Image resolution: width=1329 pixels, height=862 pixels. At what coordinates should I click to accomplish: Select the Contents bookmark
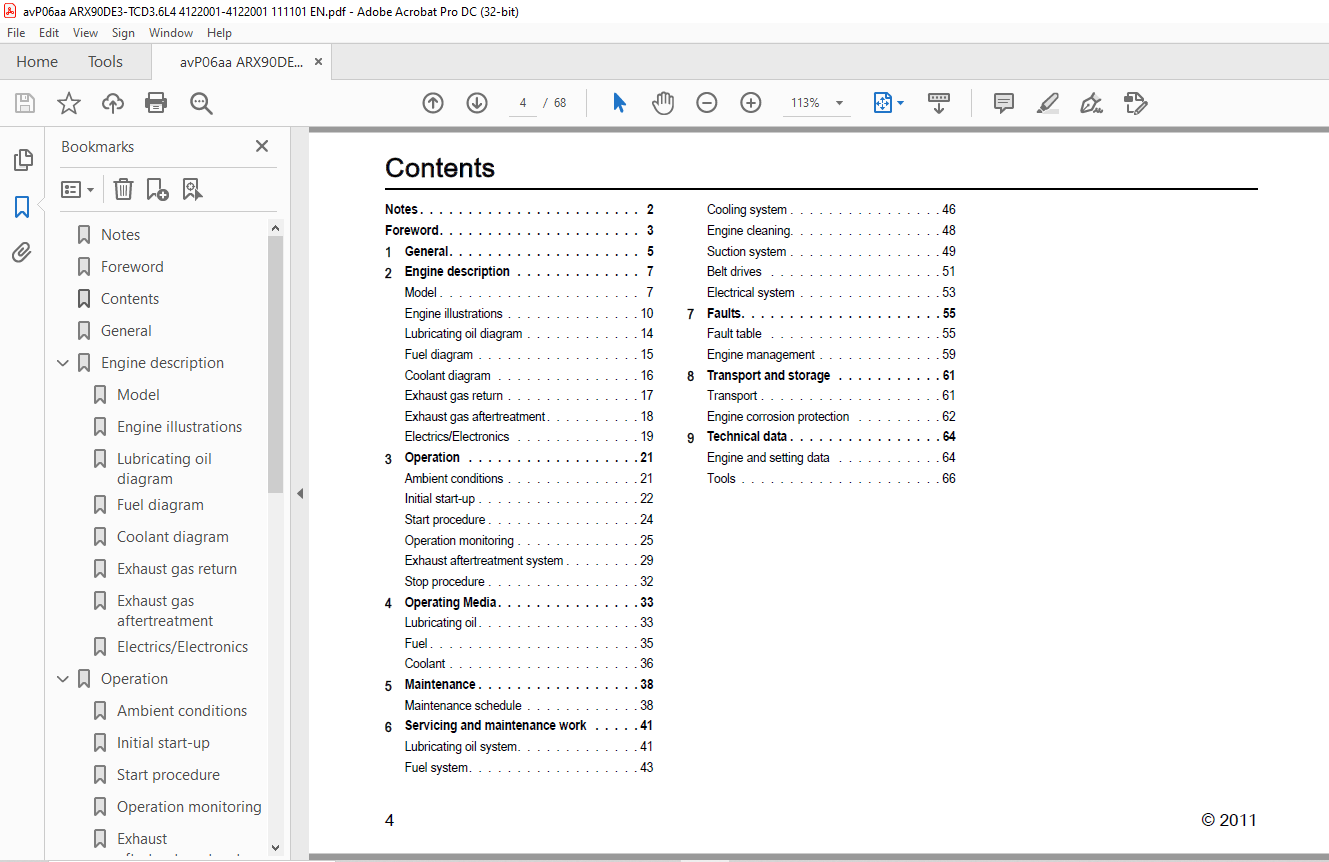(x=130, y=299)
